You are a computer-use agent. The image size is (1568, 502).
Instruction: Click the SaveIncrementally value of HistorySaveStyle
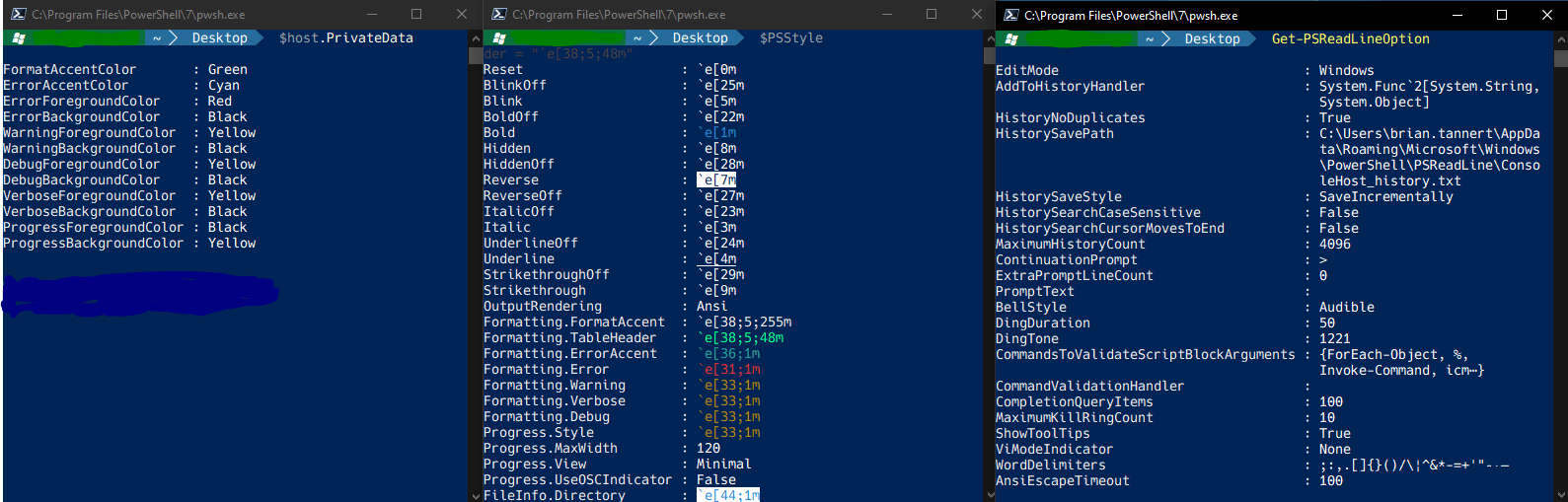pos(1386,197)
